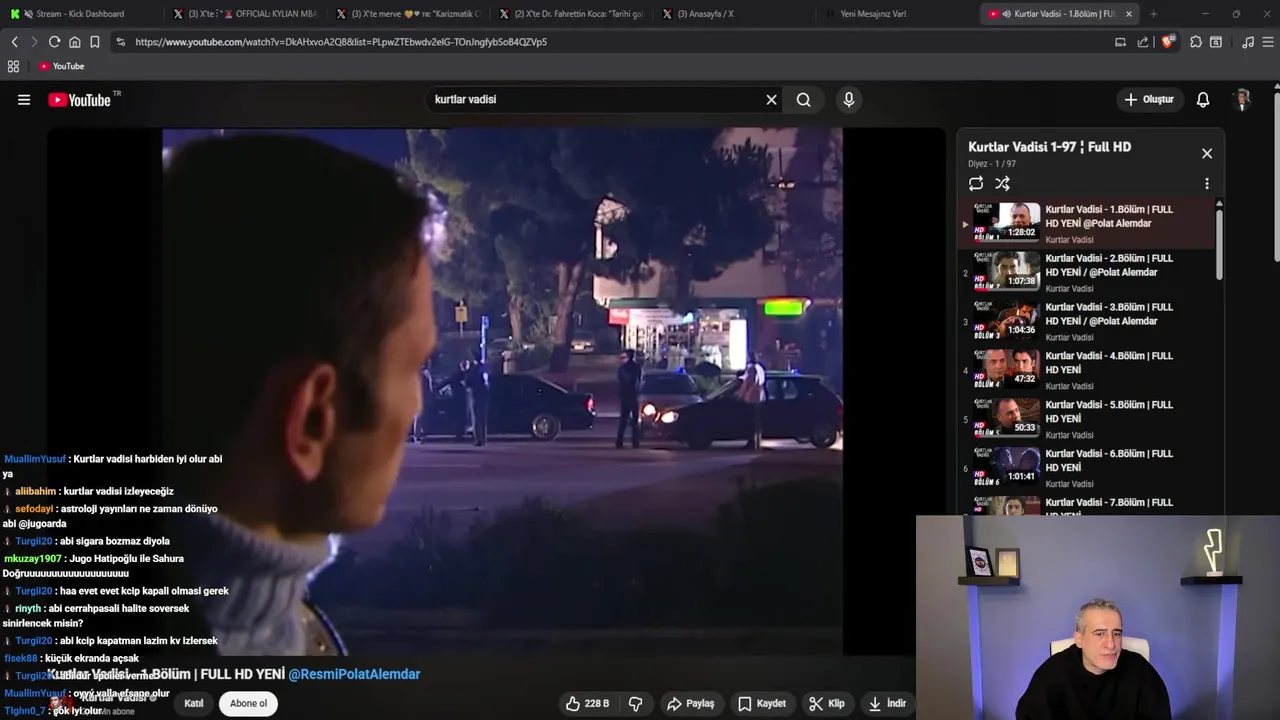Click Kaydet save button
1280x720 pixels.
(x=762, y=704)
